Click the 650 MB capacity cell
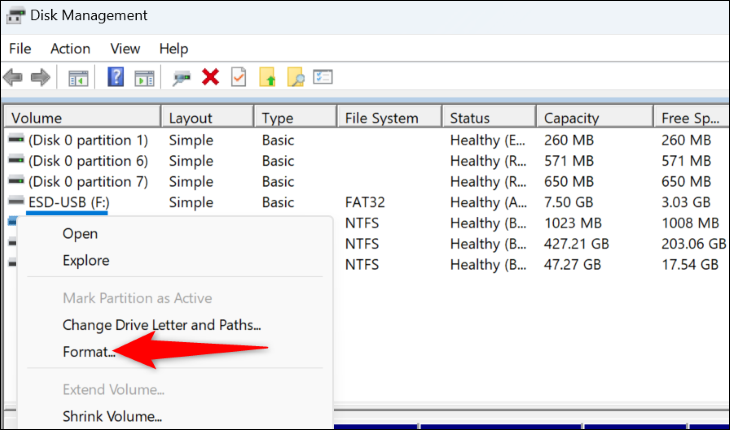Viewport: 730px width, 430px height. click(568, 181)
